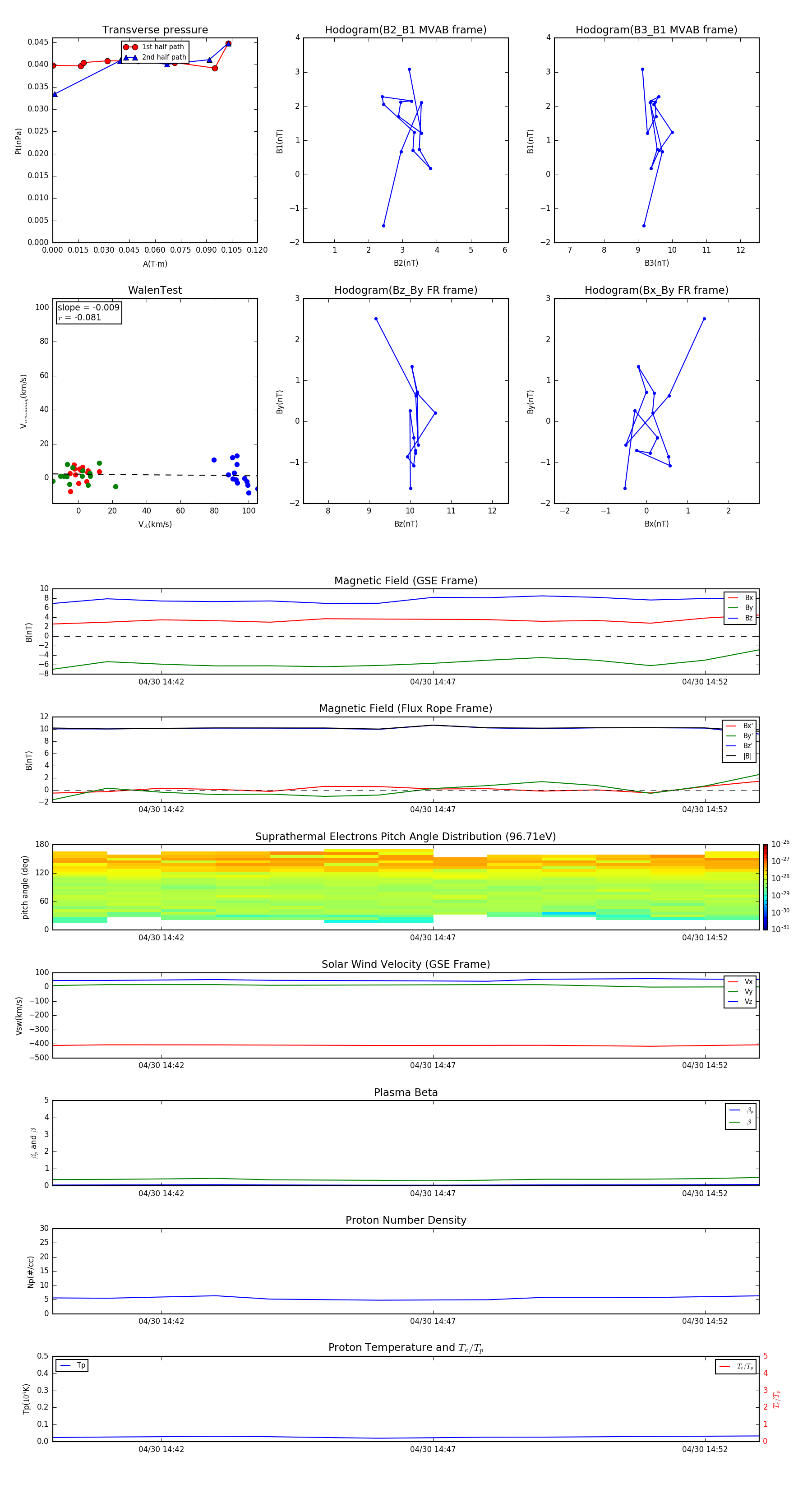Viewport: 812px width, 1489px height.
Task: Click the 'pitch angle (deg)' y-axis label
Action: [x=25, y=887]
